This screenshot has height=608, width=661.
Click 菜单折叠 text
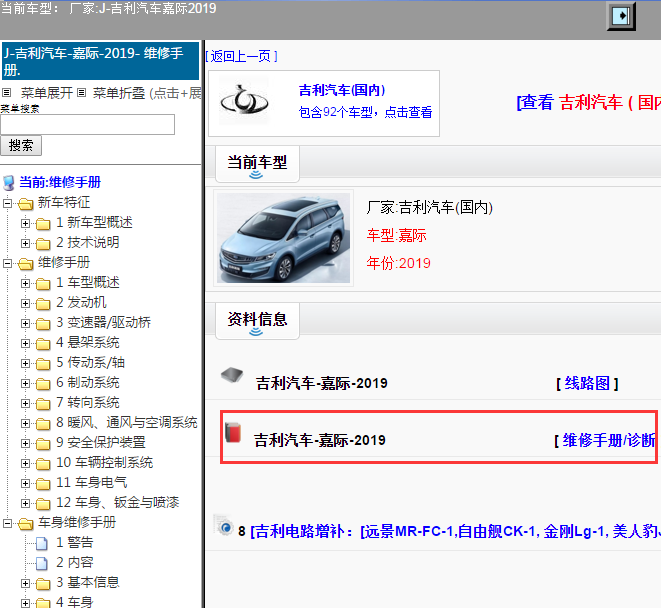point(119,93)
